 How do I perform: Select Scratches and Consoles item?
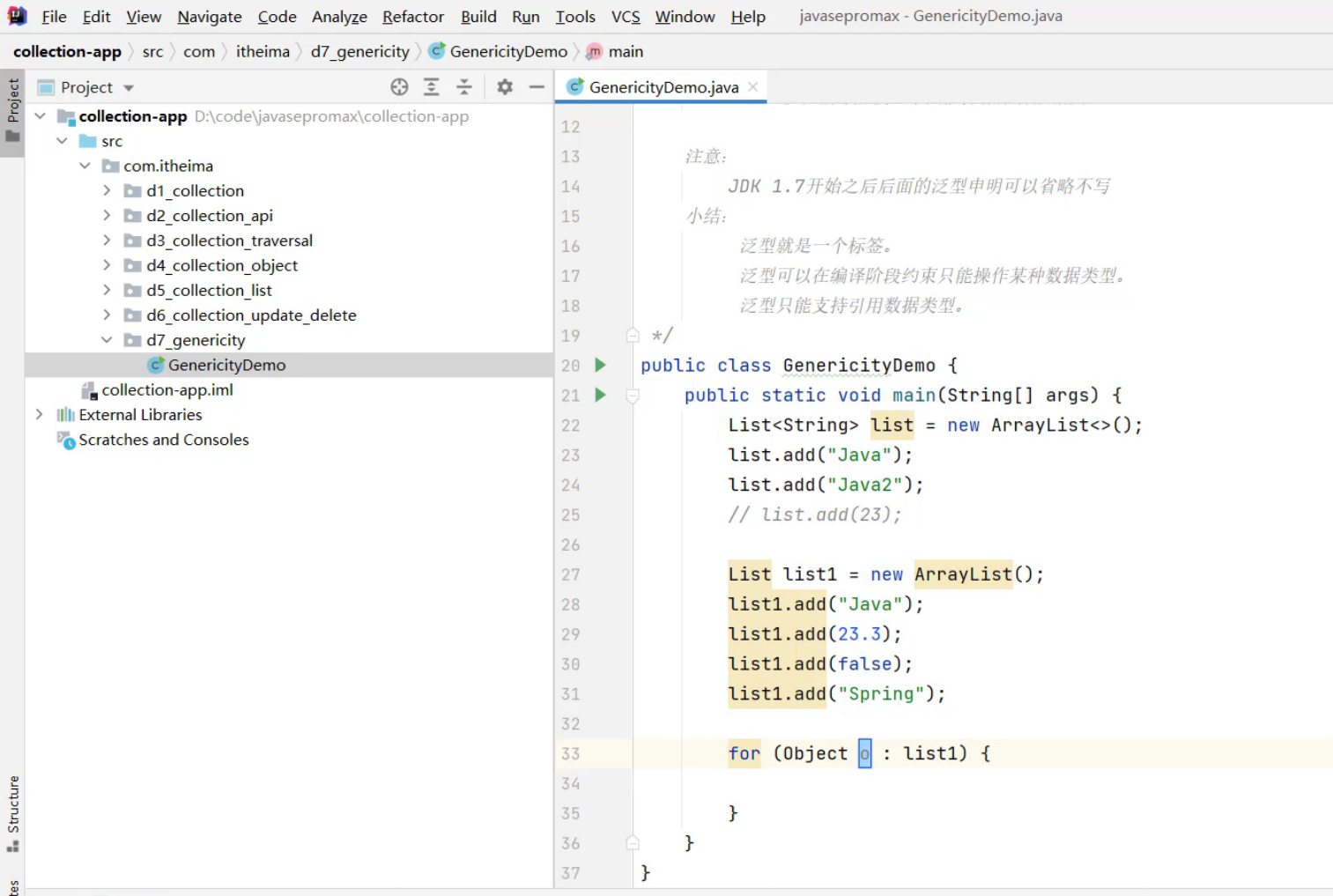click(163, 440)
